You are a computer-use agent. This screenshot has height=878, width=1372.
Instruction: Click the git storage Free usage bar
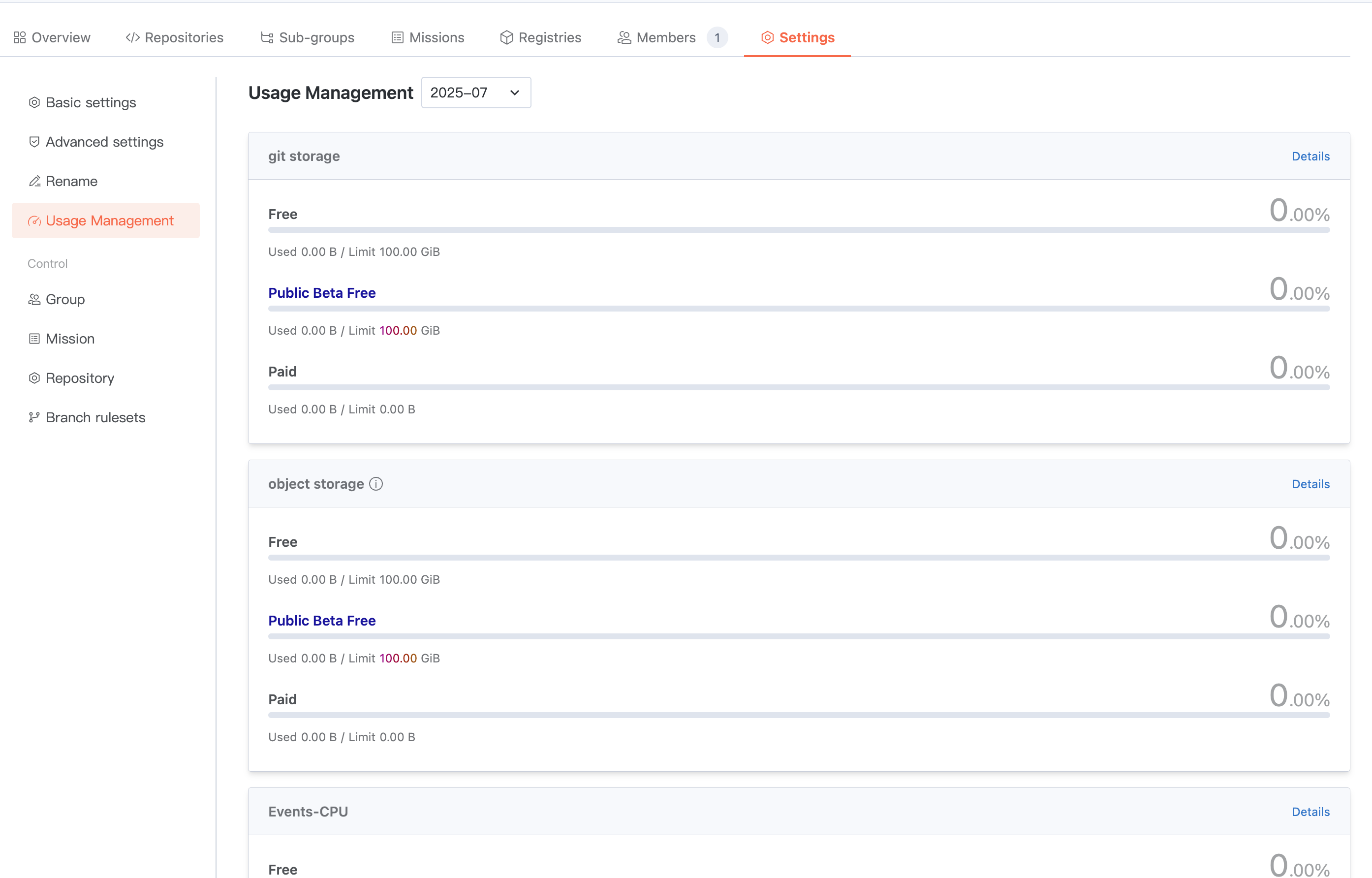(799, 230)
